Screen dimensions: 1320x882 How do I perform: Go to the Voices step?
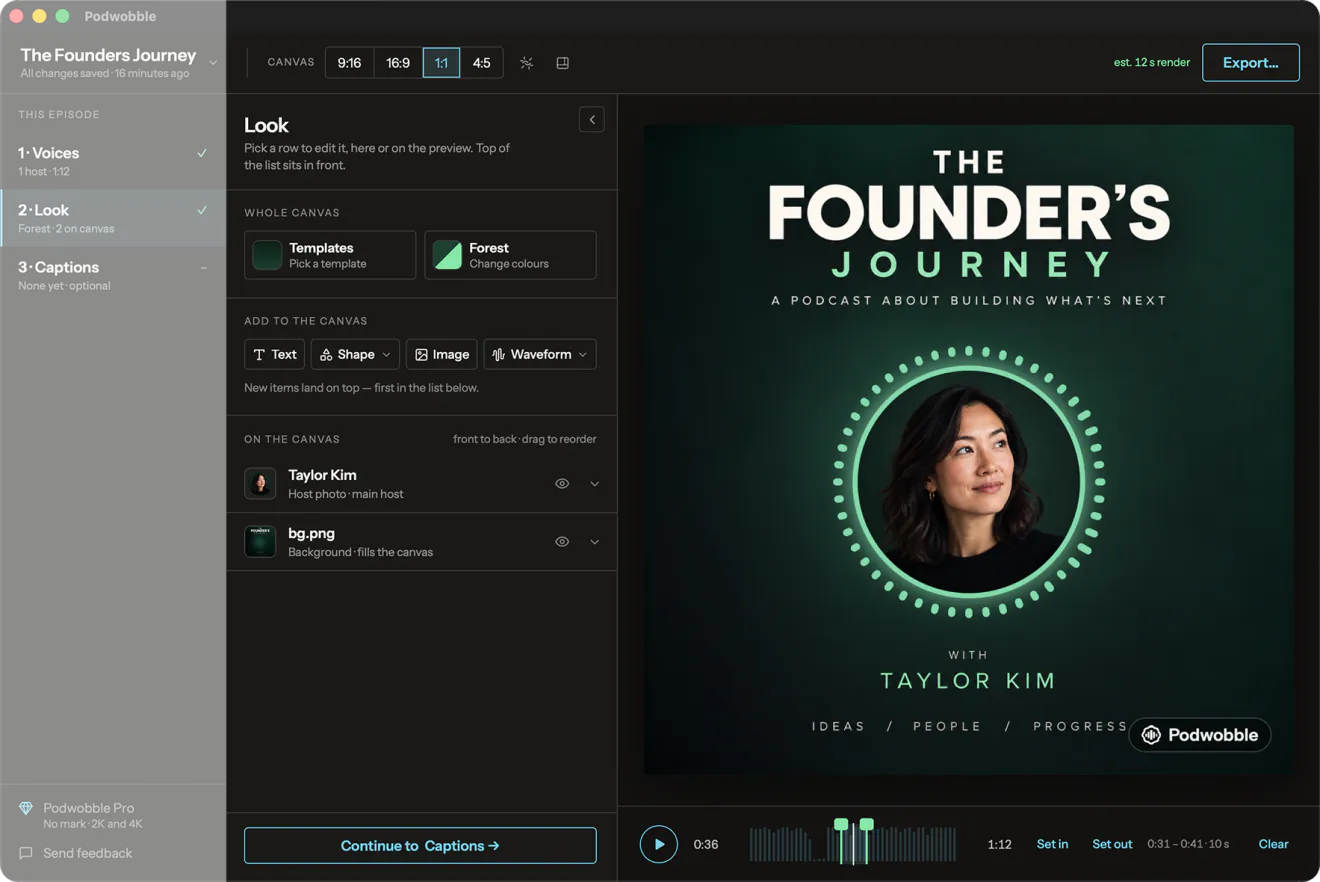click(x=113, y=160)
